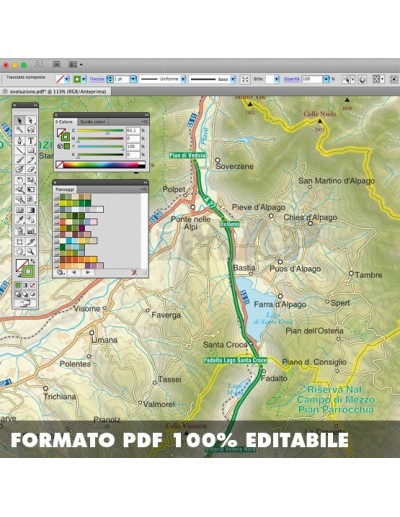Pick a color from the spectrum bar
Viewport: 400px width, 517px height.
pos(101,165)
